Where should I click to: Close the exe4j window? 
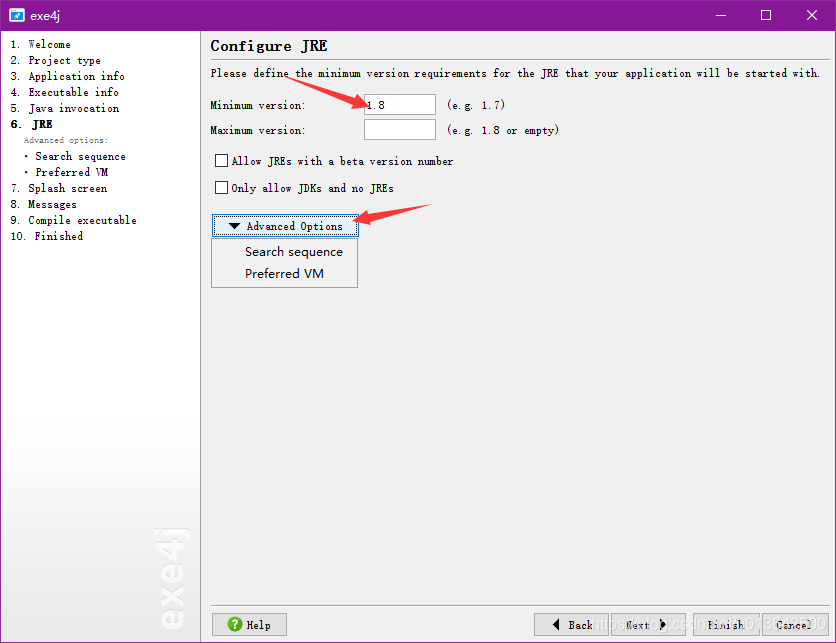click(x=811, y=15)
